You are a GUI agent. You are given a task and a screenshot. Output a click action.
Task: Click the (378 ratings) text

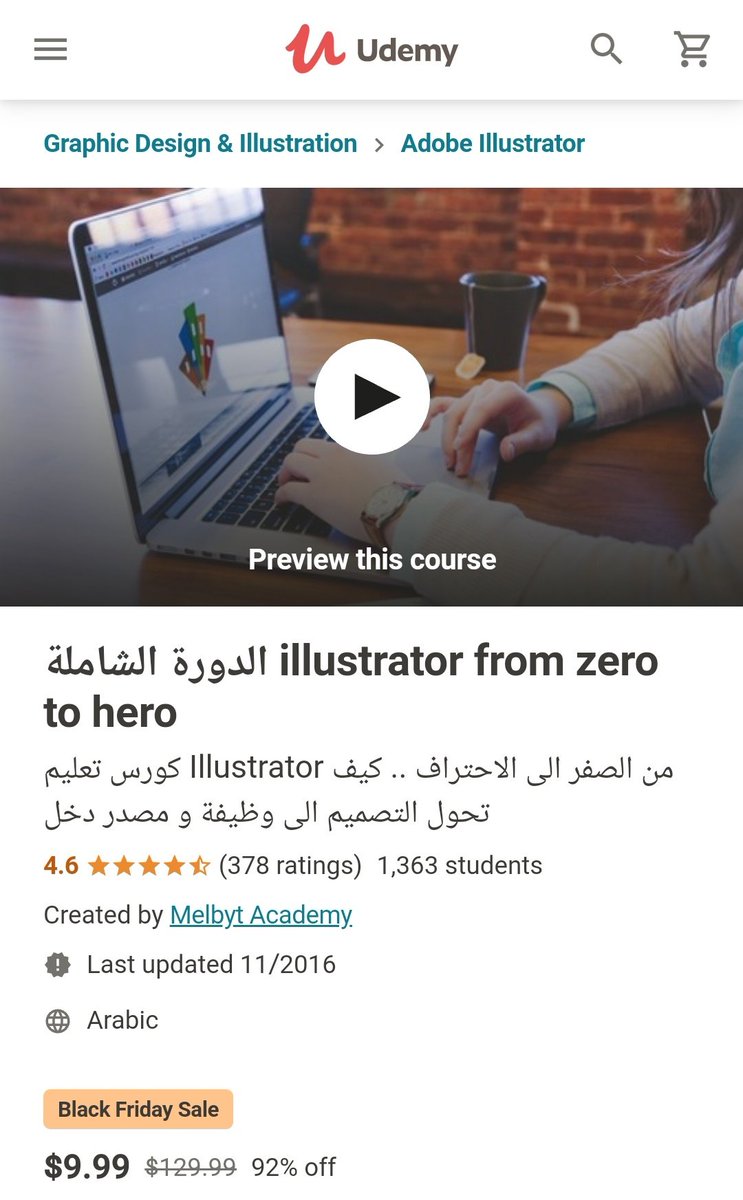coord(290,866)
